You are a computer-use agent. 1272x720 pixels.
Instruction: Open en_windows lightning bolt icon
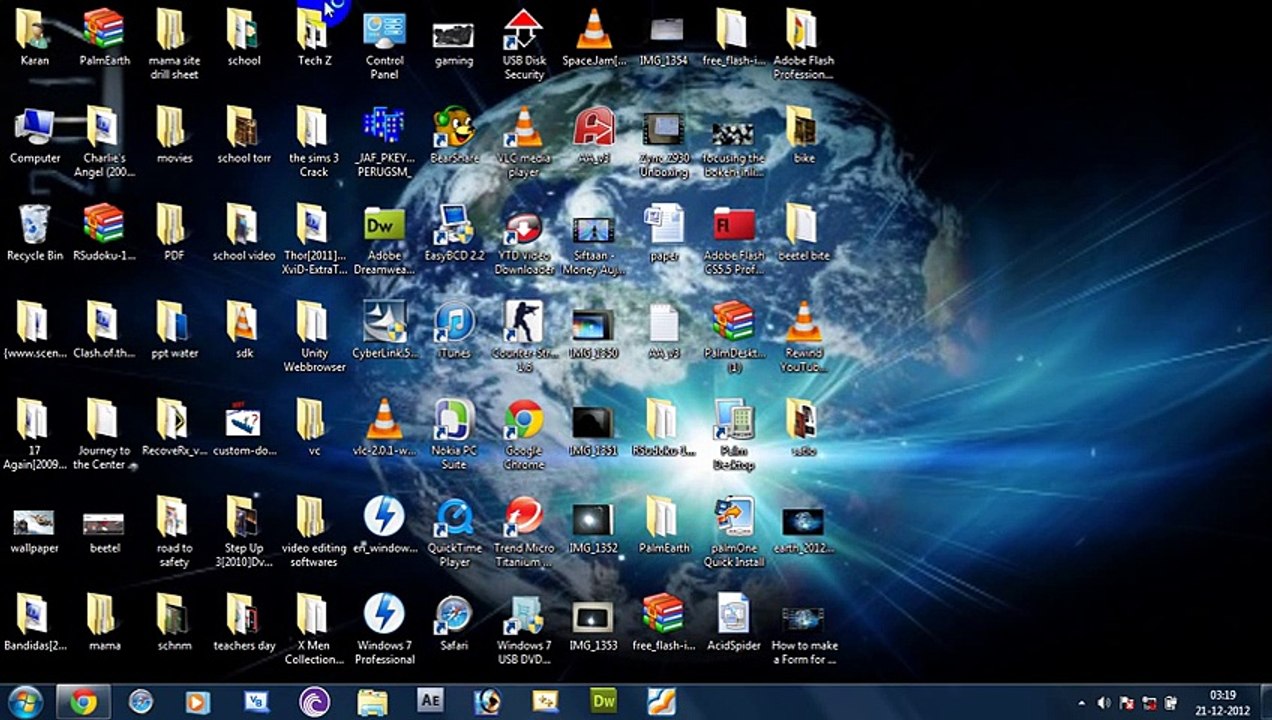(x=384, y=525)
